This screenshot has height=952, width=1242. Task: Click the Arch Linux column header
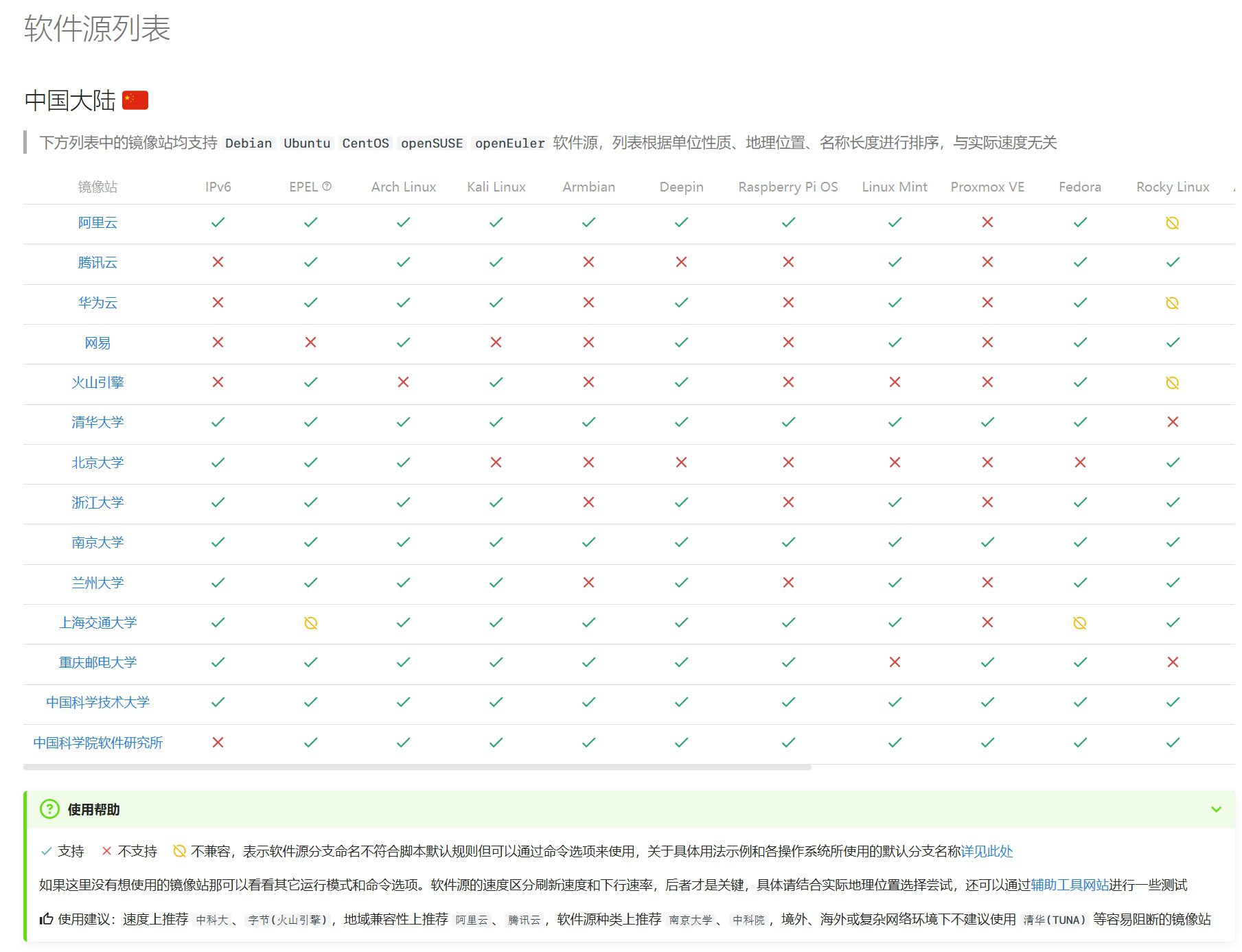point(403,187)
